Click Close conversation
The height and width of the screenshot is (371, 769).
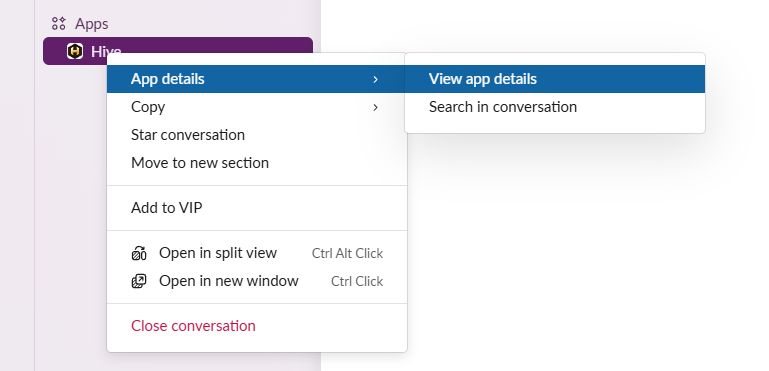(x=257, y=326)
